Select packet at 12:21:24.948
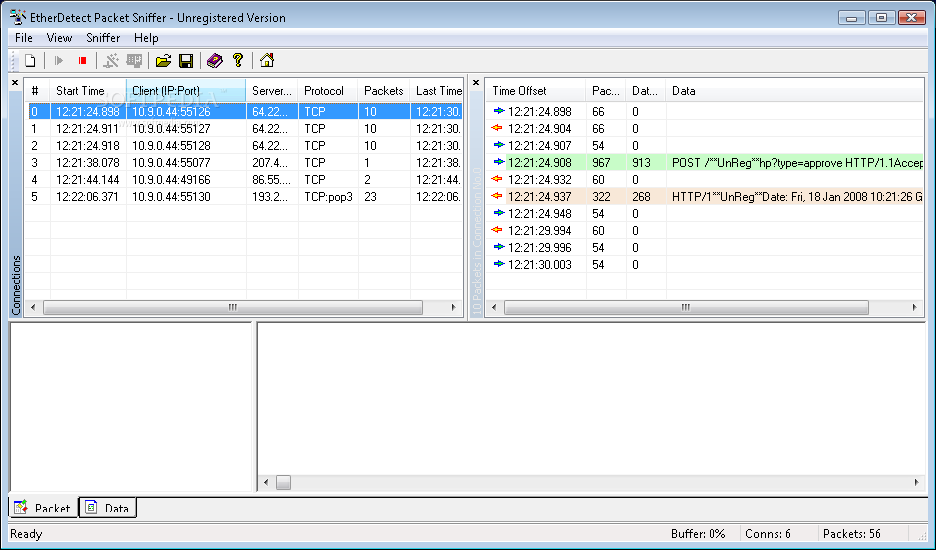The width and height of the screenshot is (936, 550). (705, 214)
